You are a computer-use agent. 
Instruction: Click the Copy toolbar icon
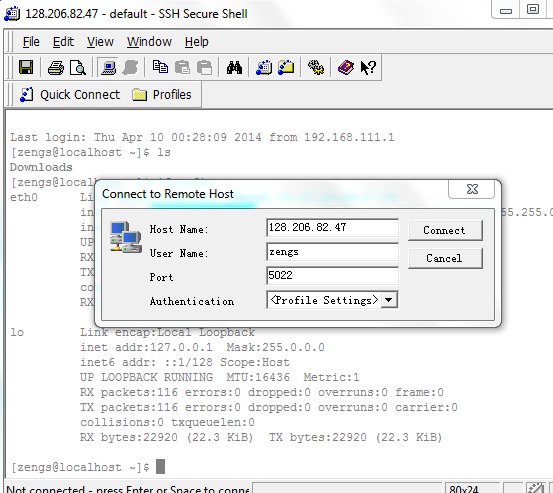pyautogui.click(x=160, y=67)
